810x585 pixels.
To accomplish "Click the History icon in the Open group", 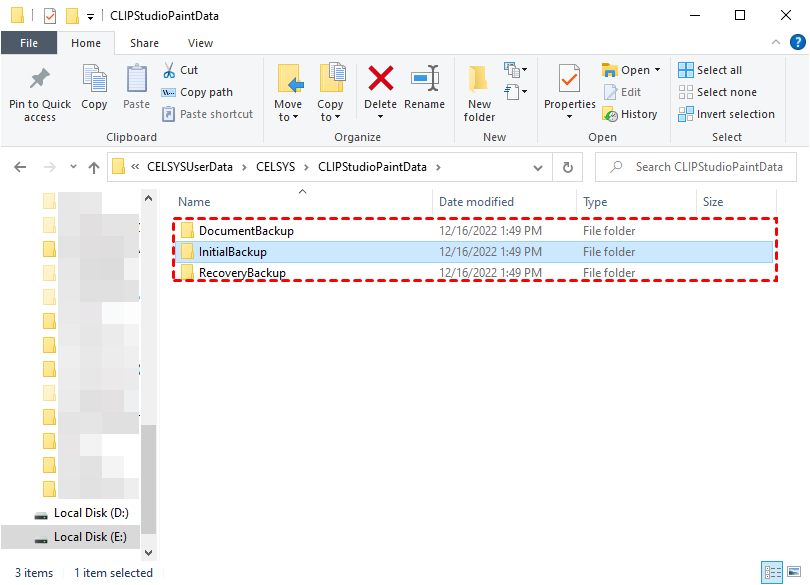I will [x=630, y=113].
